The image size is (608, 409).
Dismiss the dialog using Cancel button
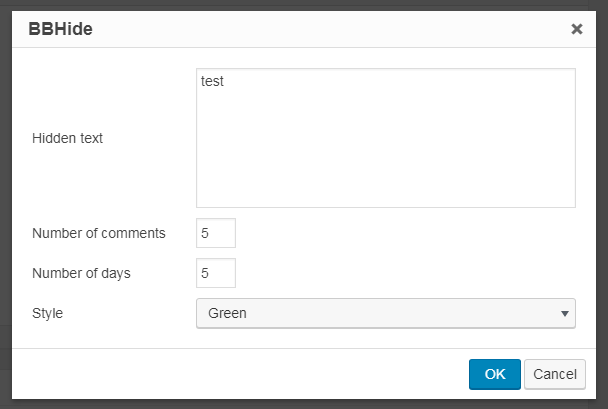point(555,374)
